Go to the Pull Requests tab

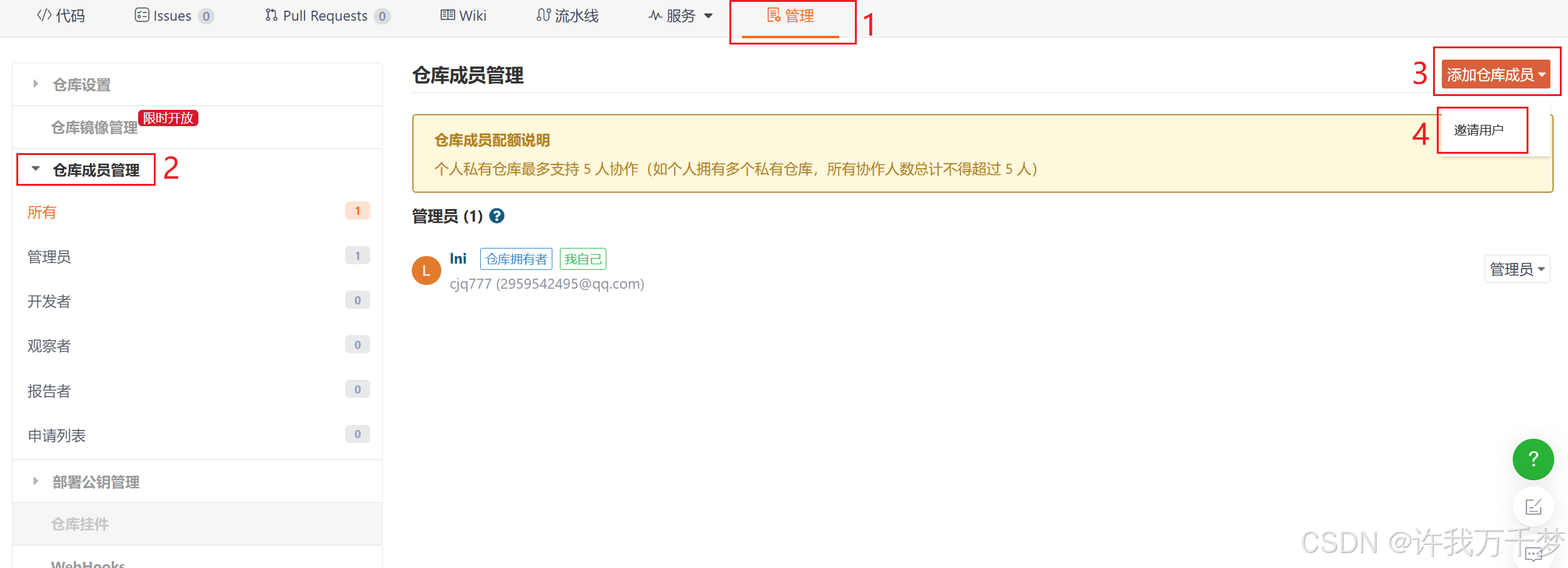(327, 16)
